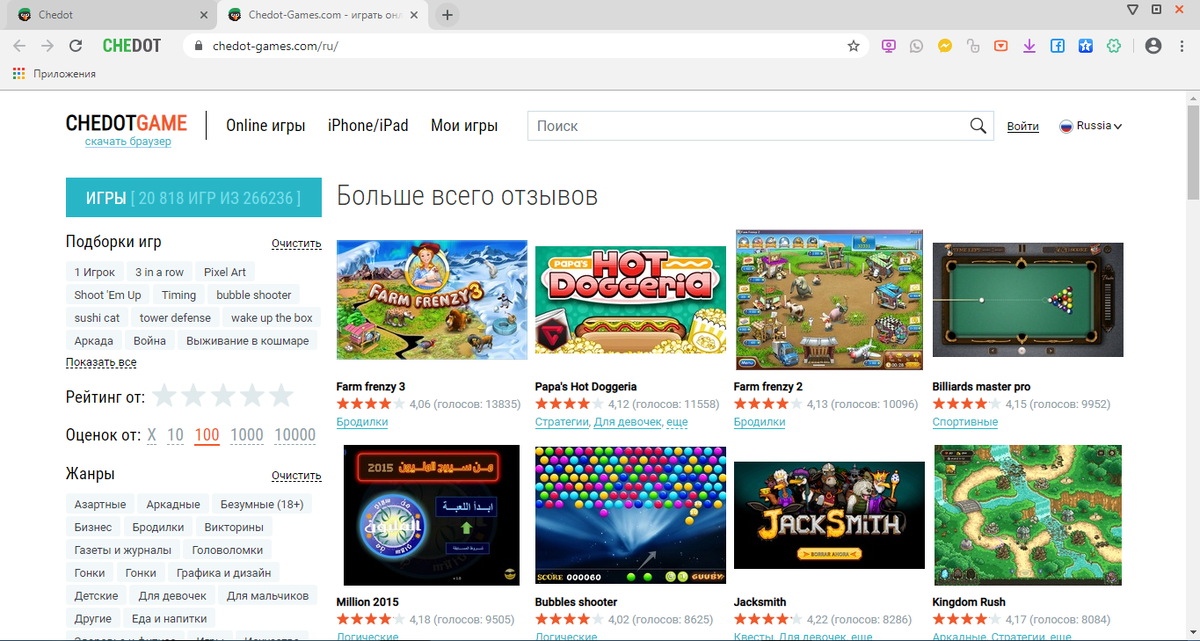Open the browser three-dot menu
This screenshot has width=1200, height=641.
(1181, 46)
